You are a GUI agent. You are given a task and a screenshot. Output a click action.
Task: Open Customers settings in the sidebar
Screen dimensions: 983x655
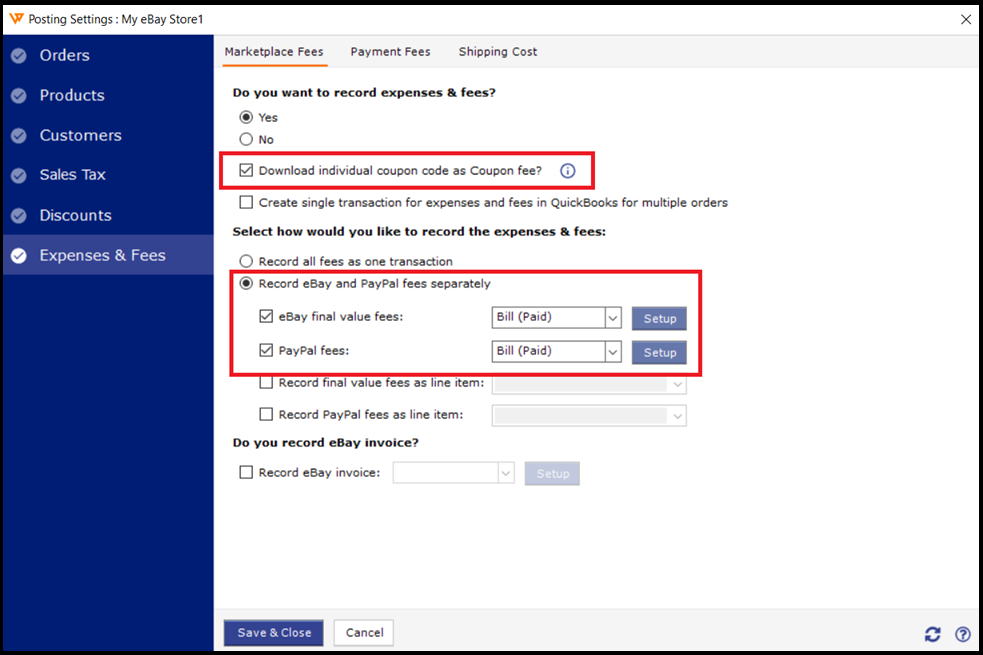[108, 136]
